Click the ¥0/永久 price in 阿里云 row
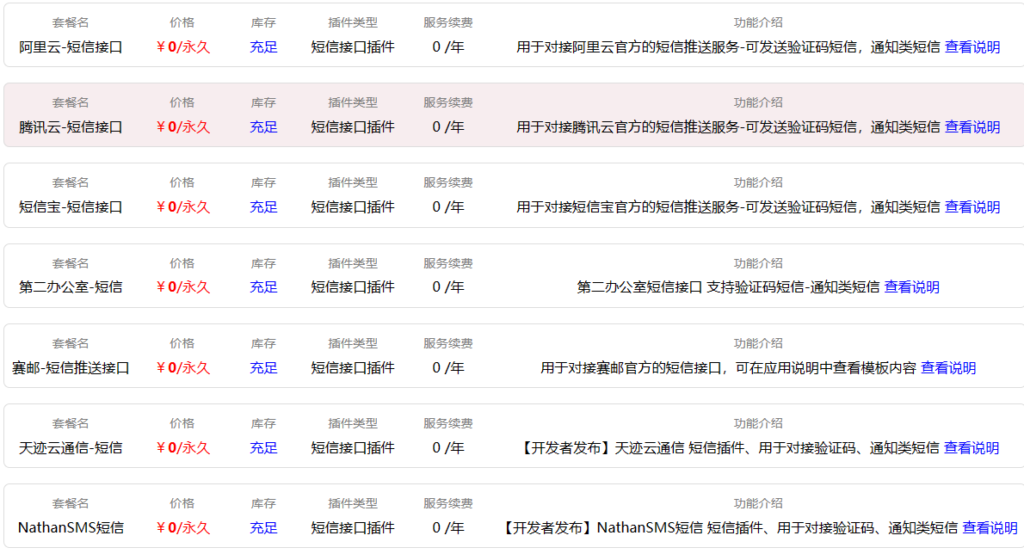The image size is (1024, 554). coord(183,47)
